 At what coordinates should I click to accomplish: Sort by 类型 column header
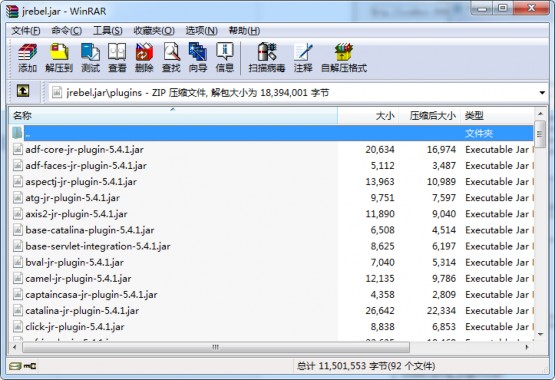coord(497,115)
